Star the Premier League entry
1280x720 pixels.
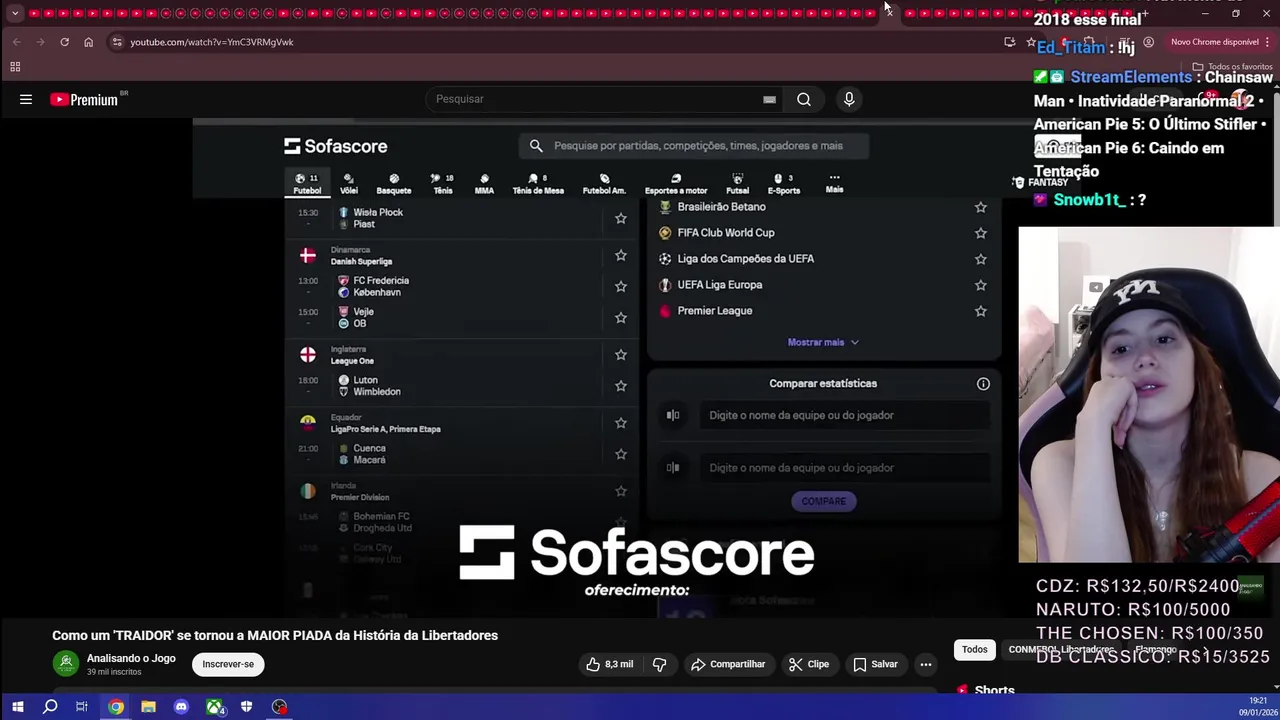point(981,311)
